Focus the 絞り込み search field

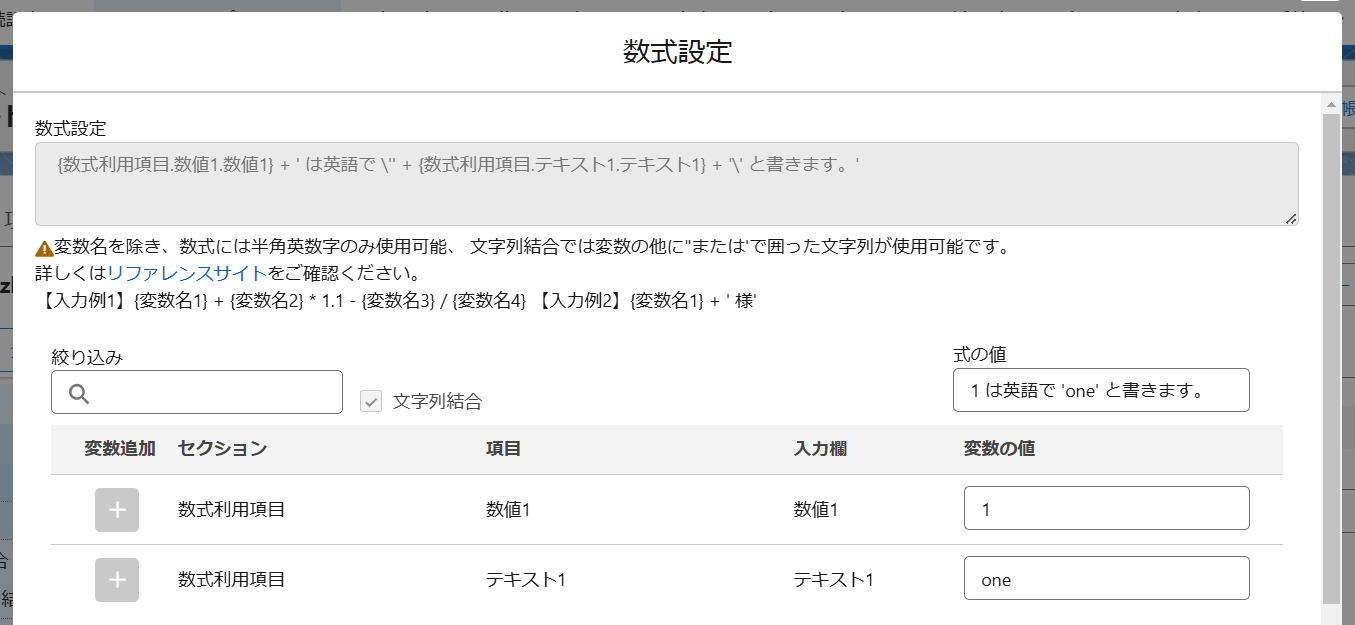(197, 392)
